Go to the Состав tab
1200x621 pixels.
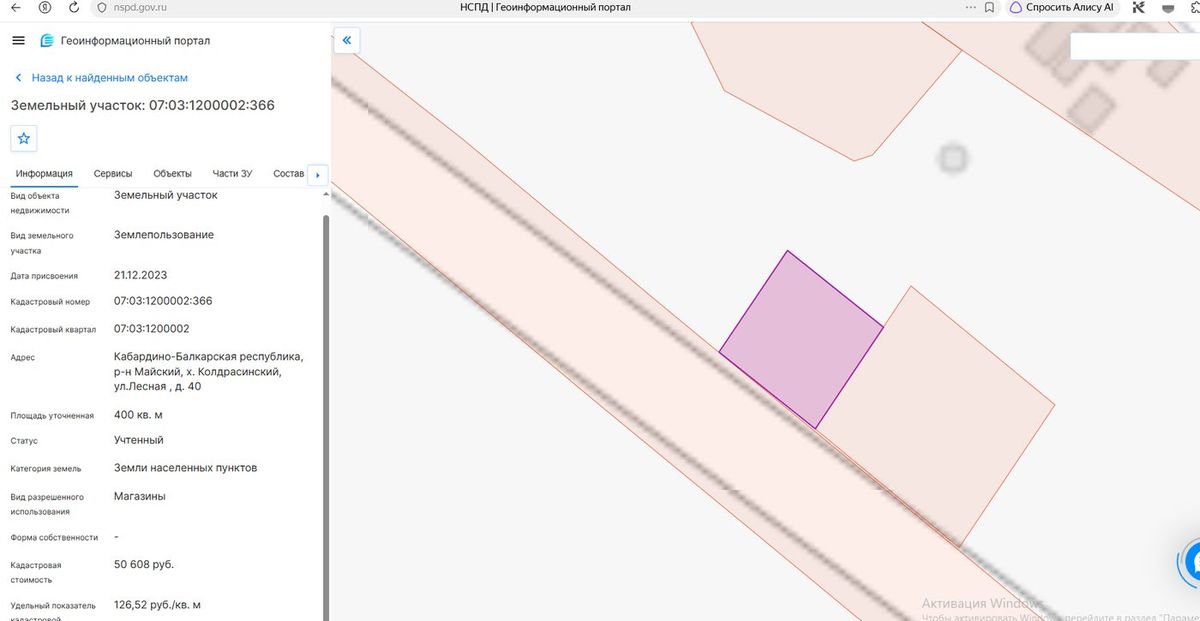(x=288, y=174)
